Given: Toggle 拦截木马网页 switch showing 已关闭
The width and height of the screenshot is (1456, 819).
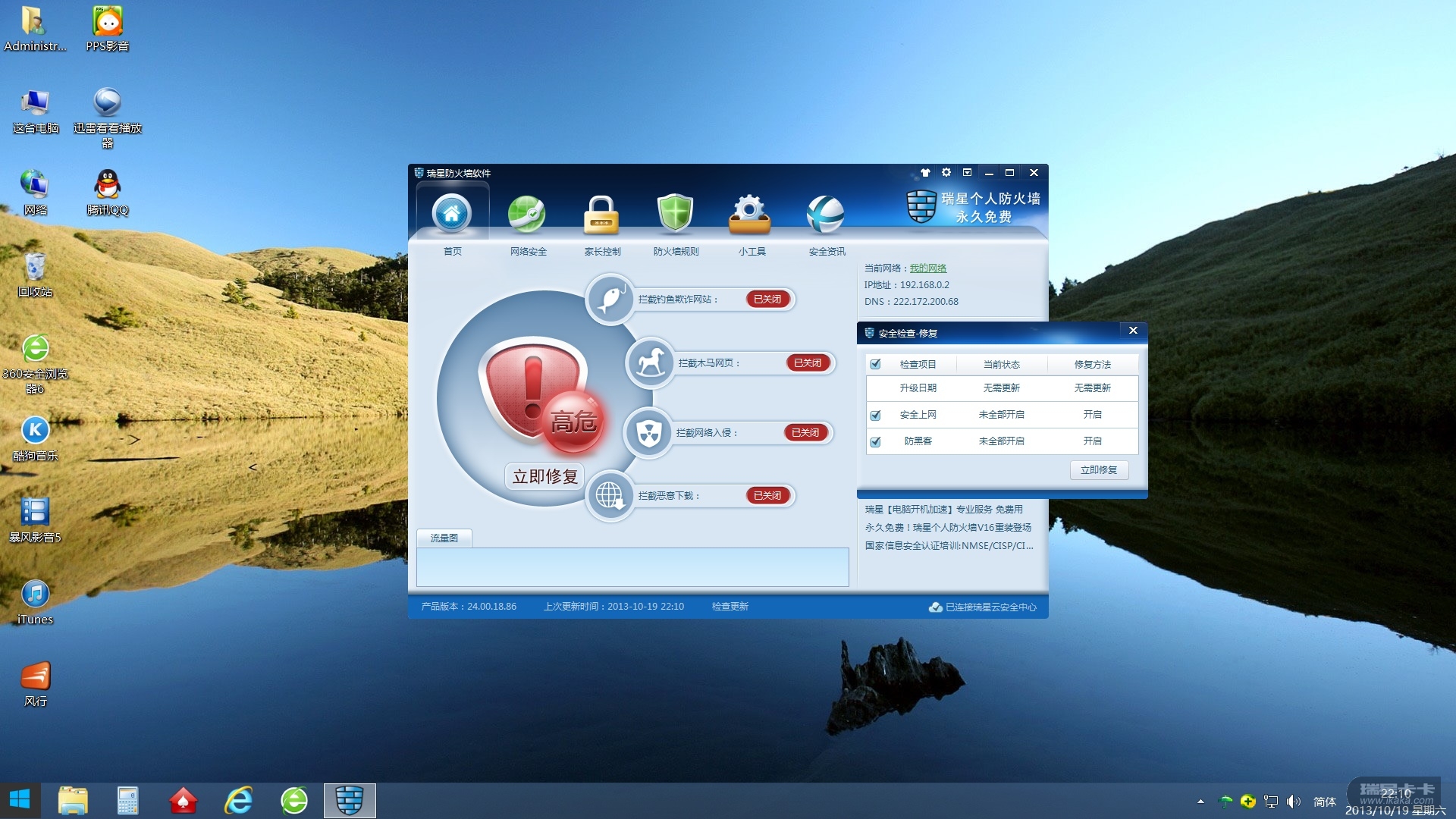Looking at the screenshot, I should coord(808,363).
